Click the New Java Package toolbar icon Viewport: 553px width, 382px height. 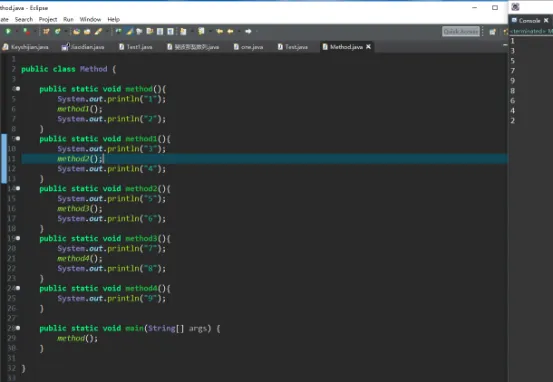(46, 31)
